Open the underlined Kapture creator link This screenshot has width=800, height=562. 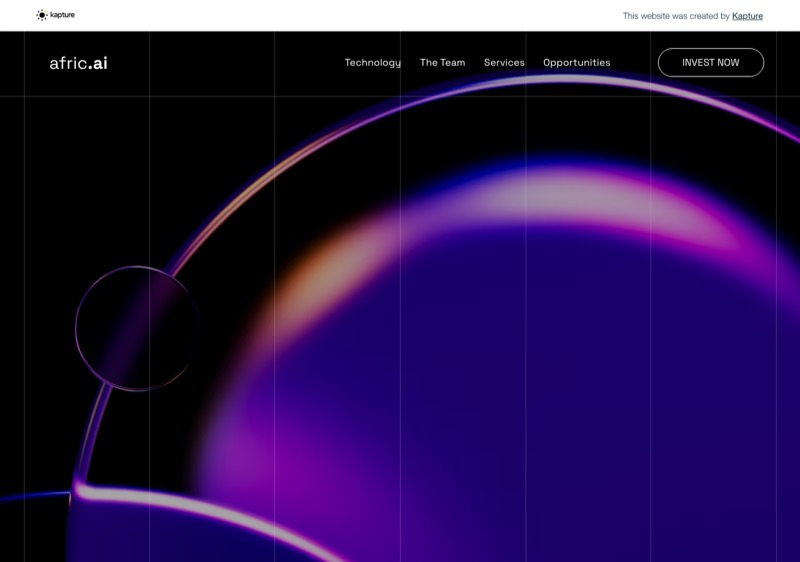[747, 16]
